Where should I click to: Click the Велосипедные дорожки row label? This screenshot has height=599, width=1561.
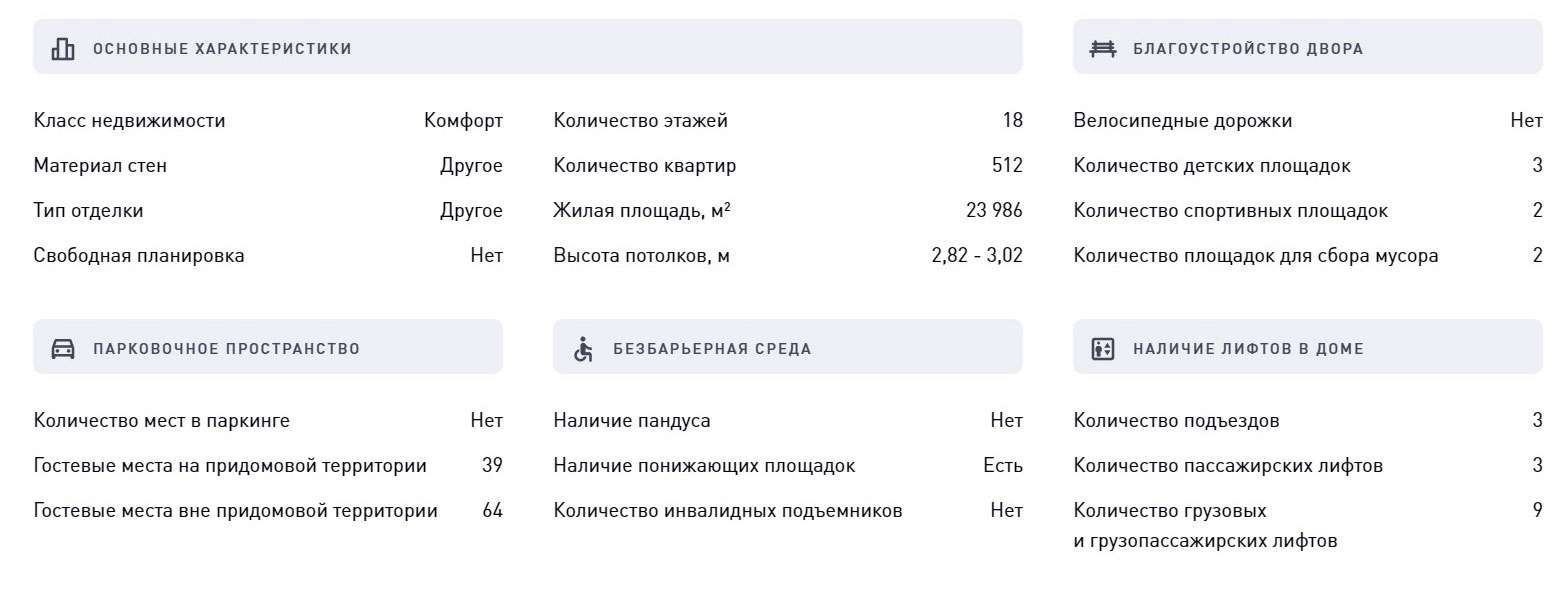point(1183,121)
